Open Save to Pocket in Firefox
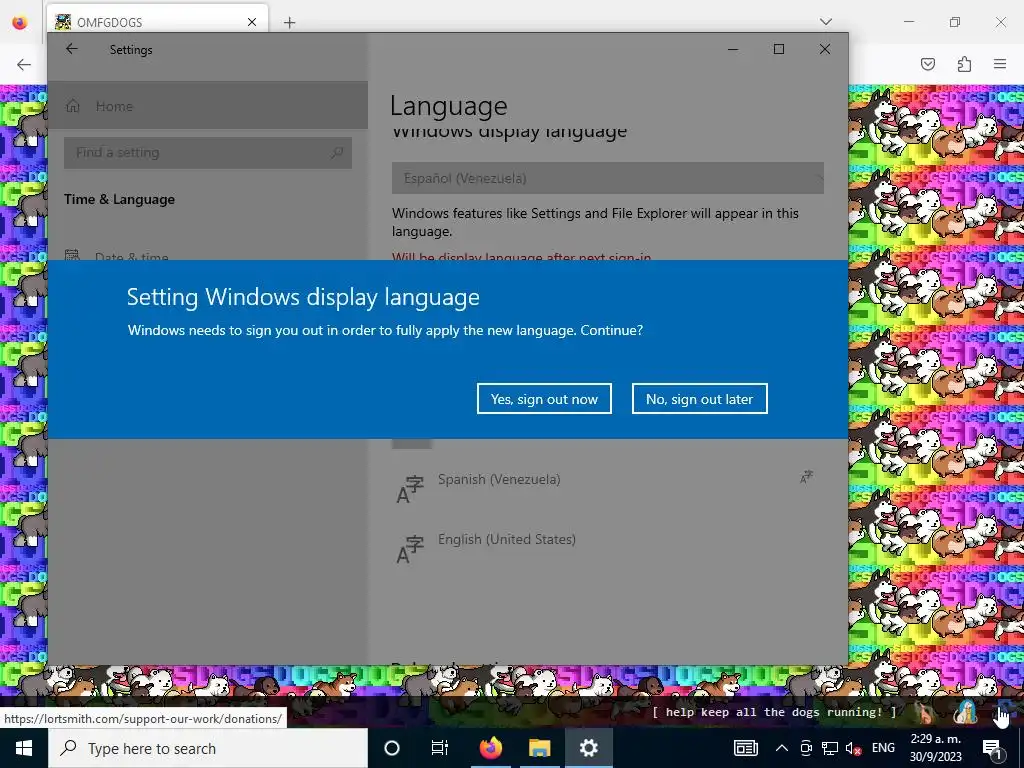 (x=927, y=64)
